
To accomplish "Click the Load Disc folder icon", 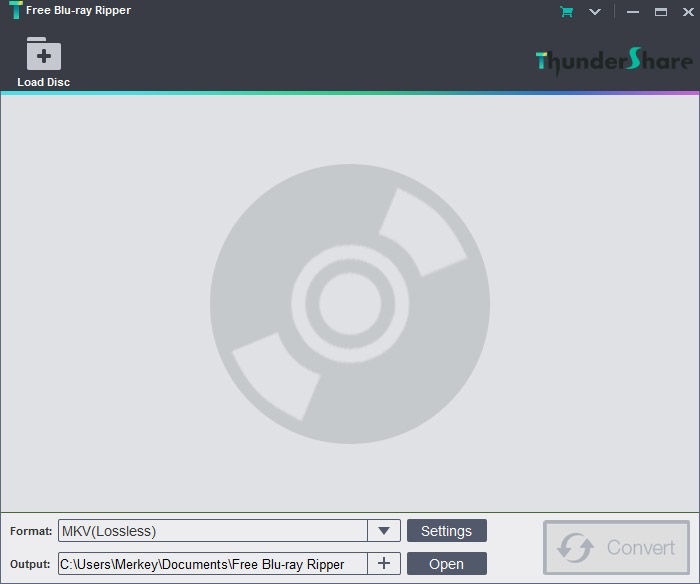I will point(44,54).
